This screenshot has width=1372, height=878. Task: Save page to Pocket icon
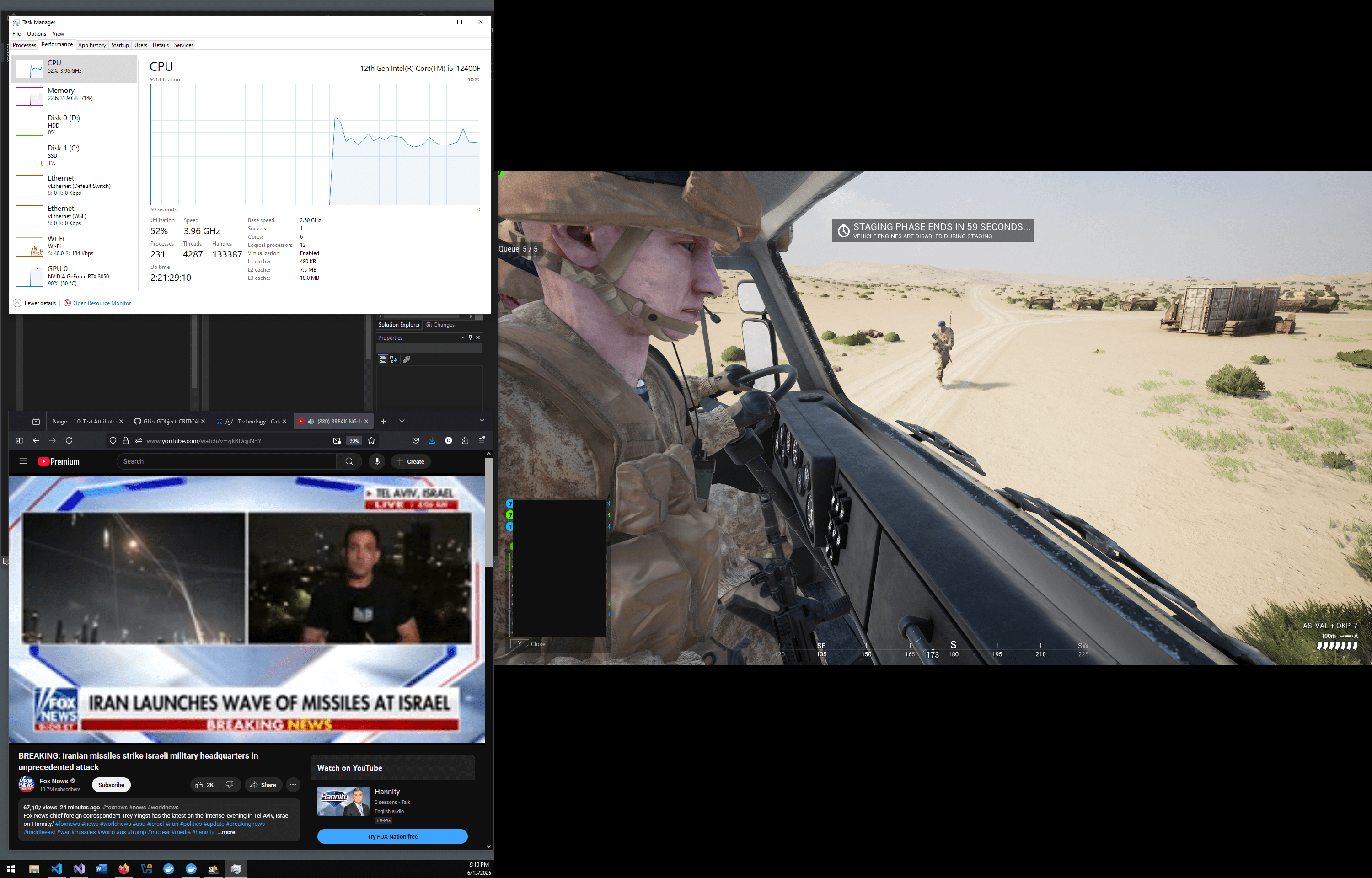[x=416, y=440]
